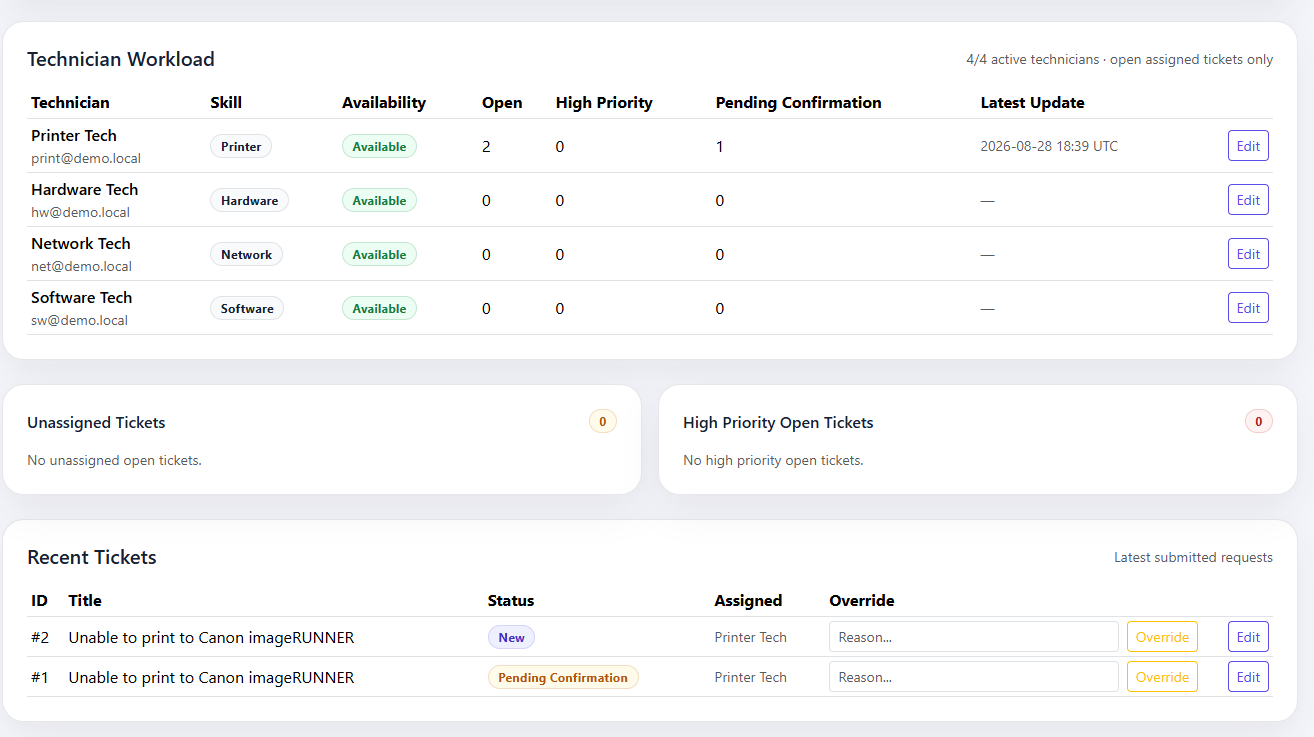The image size is (1314, 737).
Task: Edit the Printer Tech technician row
Action: [1248, 146]
